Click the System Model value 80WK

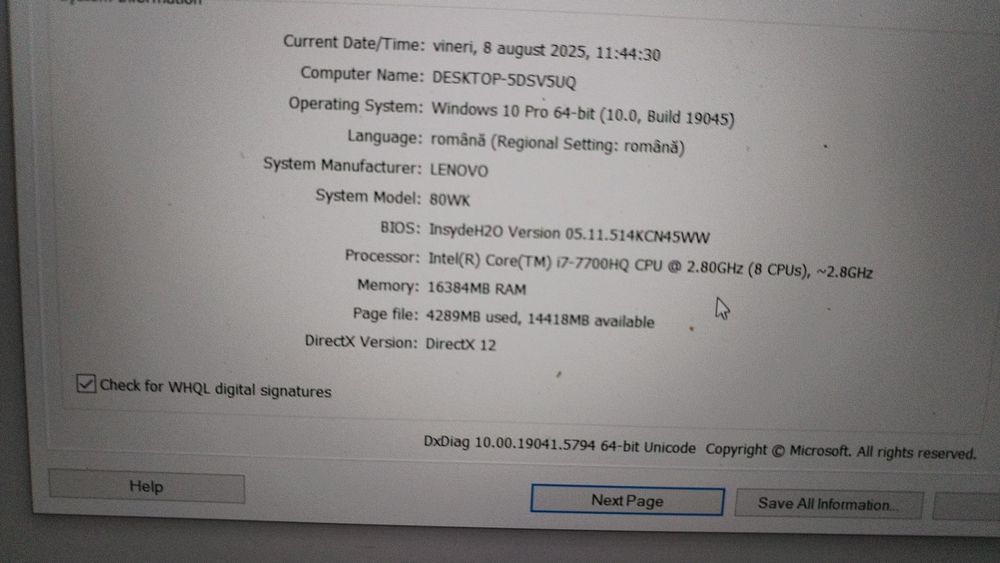(450, 200)
